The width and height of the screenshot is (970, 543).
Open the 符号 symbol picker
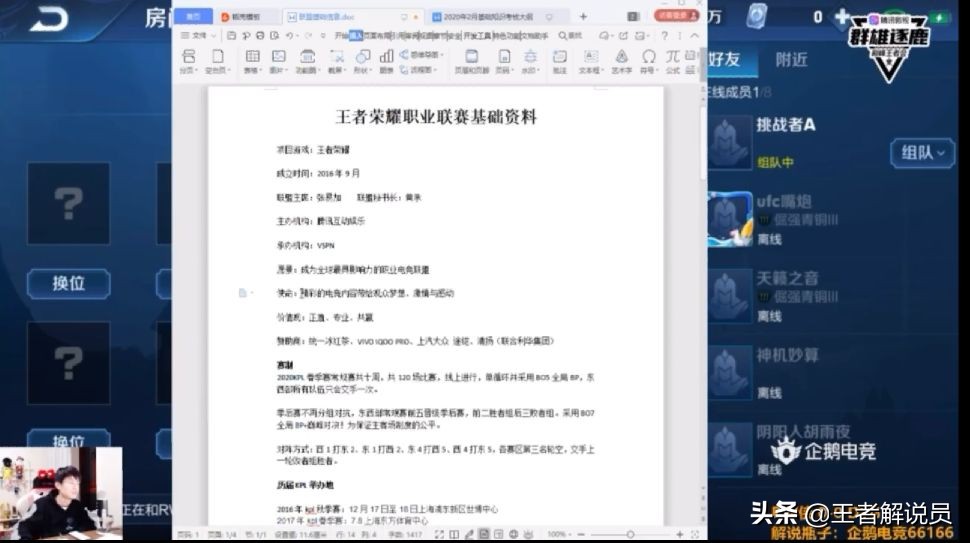(x=648, y=58)
